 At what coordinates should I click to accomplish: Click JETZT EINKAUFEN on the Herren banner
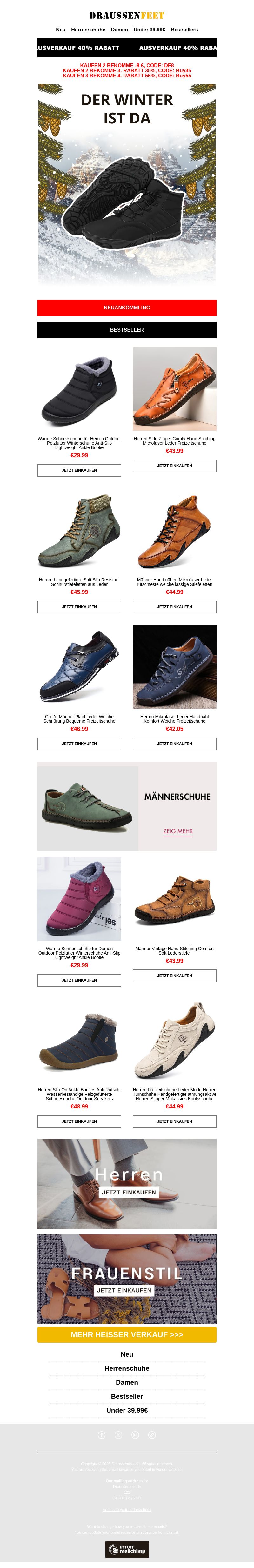[x=129, y=1192]
